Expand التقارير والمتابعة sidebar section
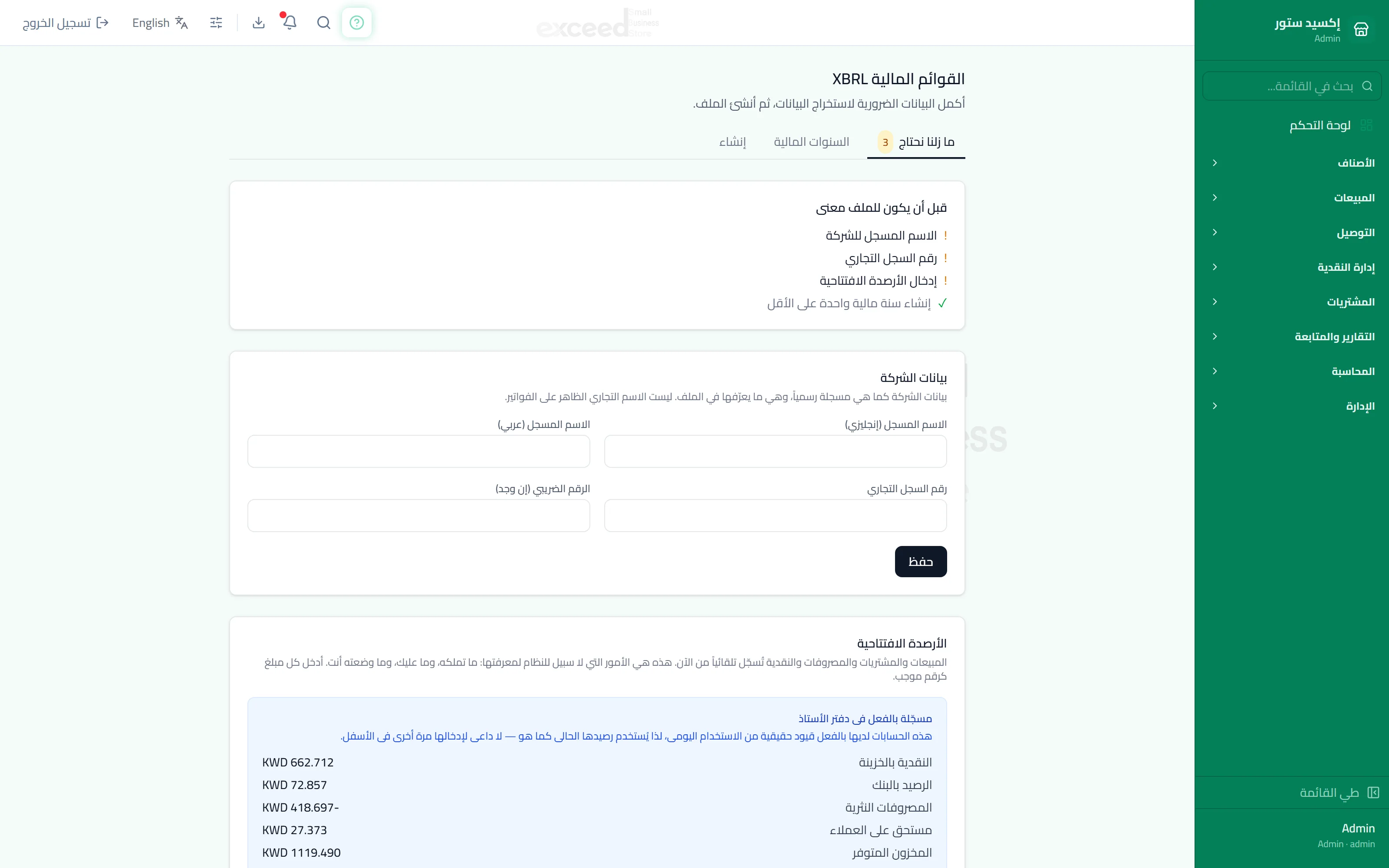 click(x=1291, y=336)
